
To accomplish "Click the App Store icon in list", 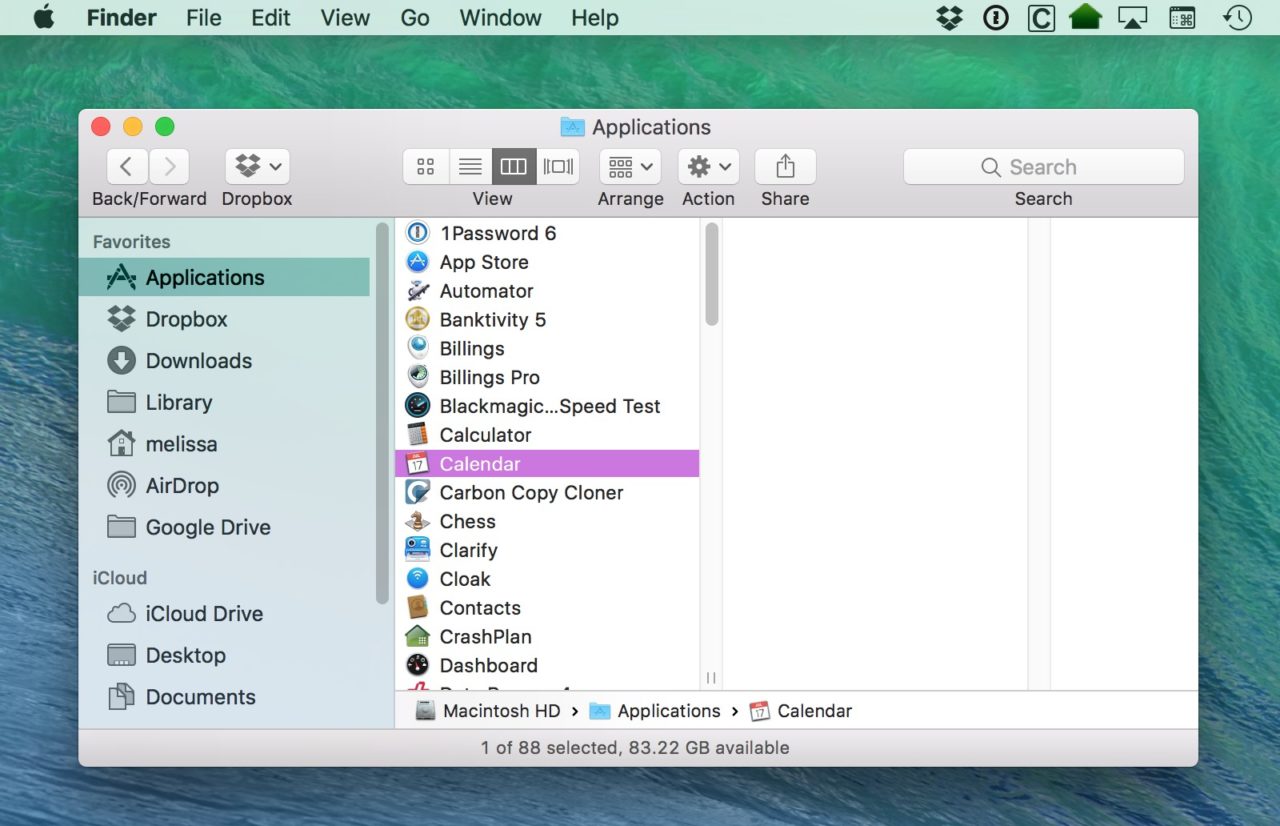I will pyautogui.click(x=417, y=262).
